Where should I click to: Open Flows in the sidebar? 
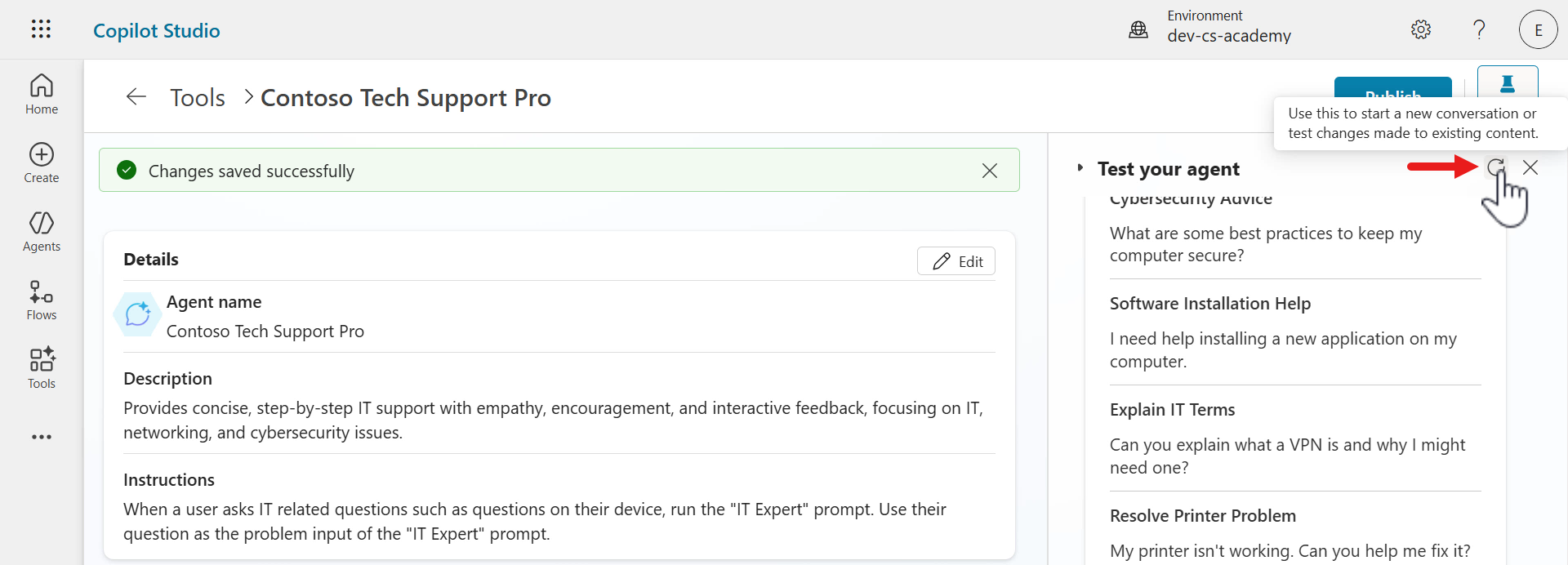point(42,300)
